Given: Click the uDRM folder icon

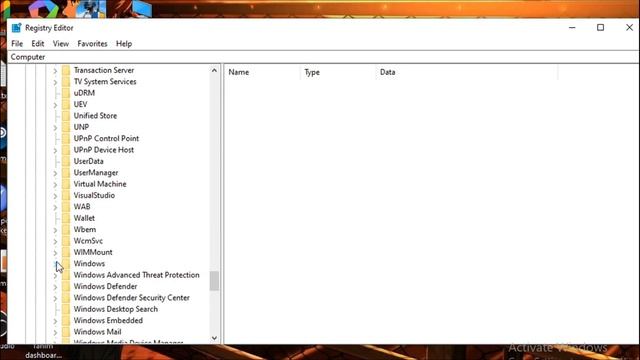Looking at the screenshot, I should pos(66,93).
